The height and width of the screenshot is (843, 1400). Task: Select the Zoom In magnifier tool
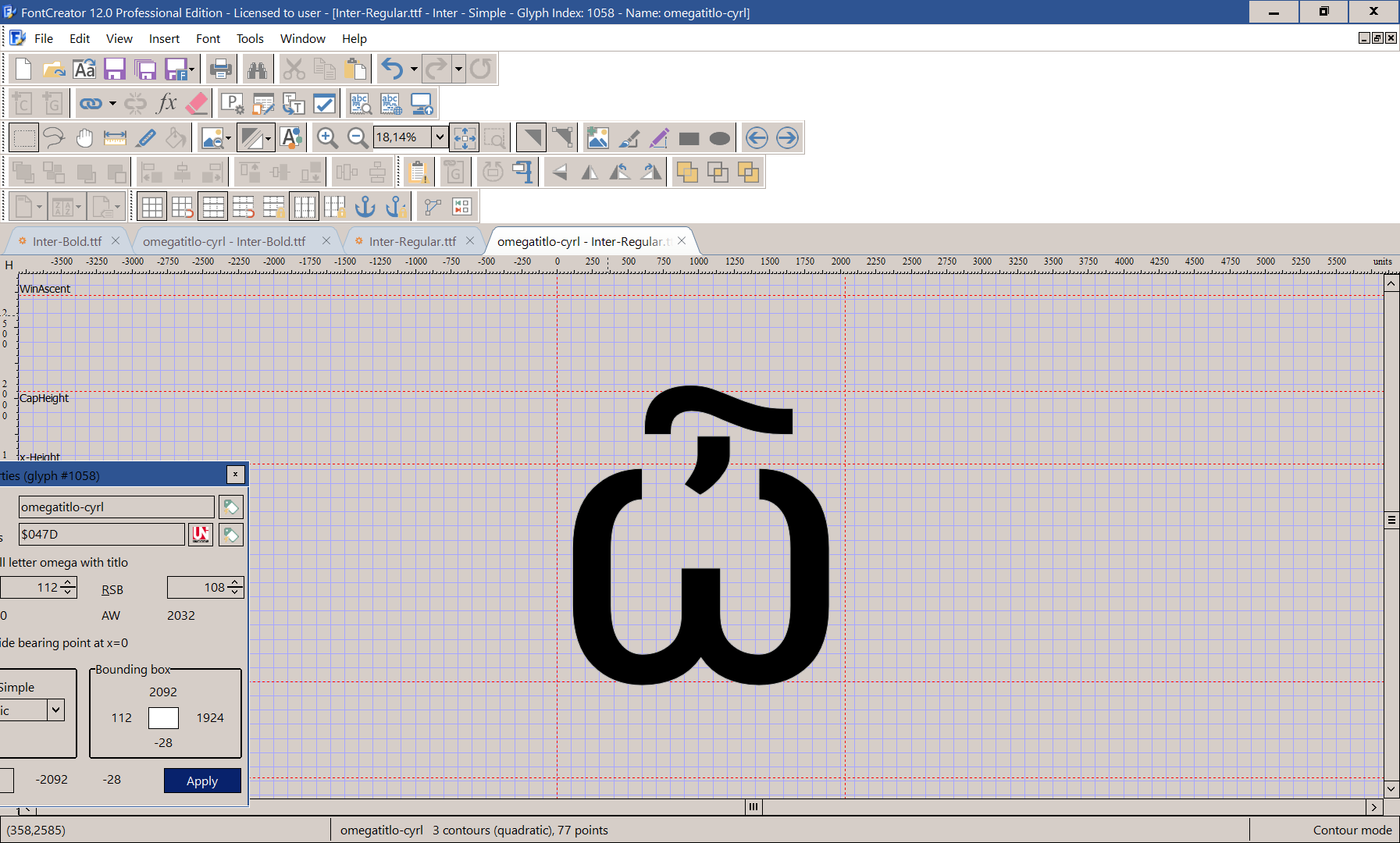327,138
